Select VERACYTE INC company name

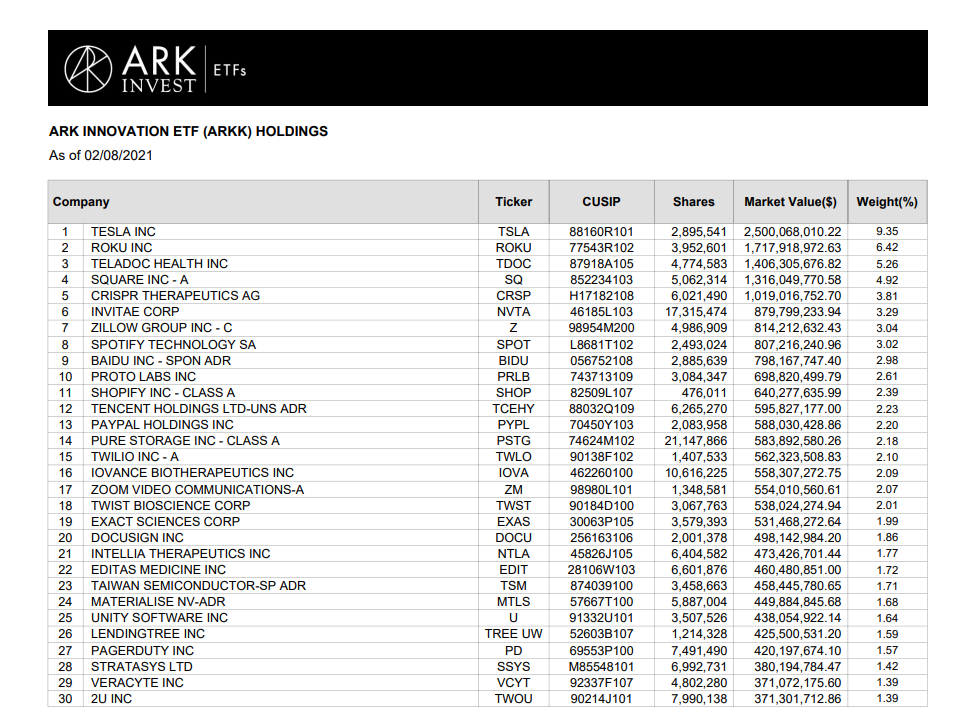pyautogui.click(x=137, y=683)
